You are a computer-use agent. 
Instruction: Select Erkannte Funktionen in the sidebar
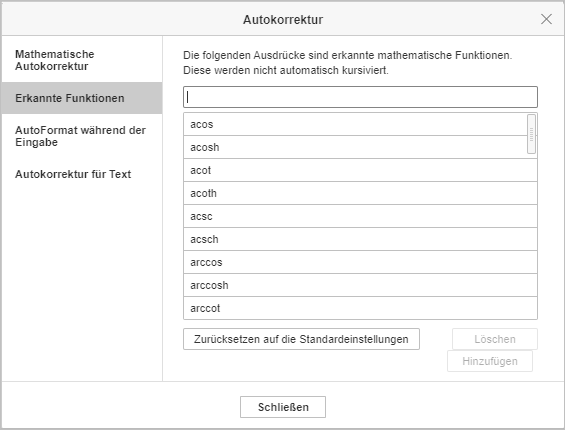pos(82,98)
